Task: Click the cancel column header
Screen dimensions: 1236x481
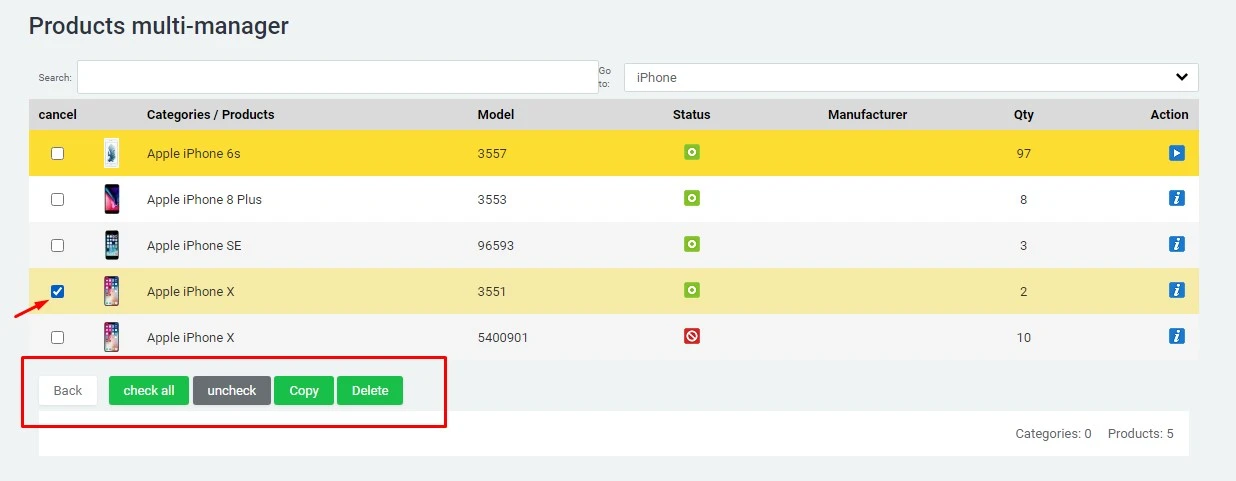Action: tap(58, 114)
